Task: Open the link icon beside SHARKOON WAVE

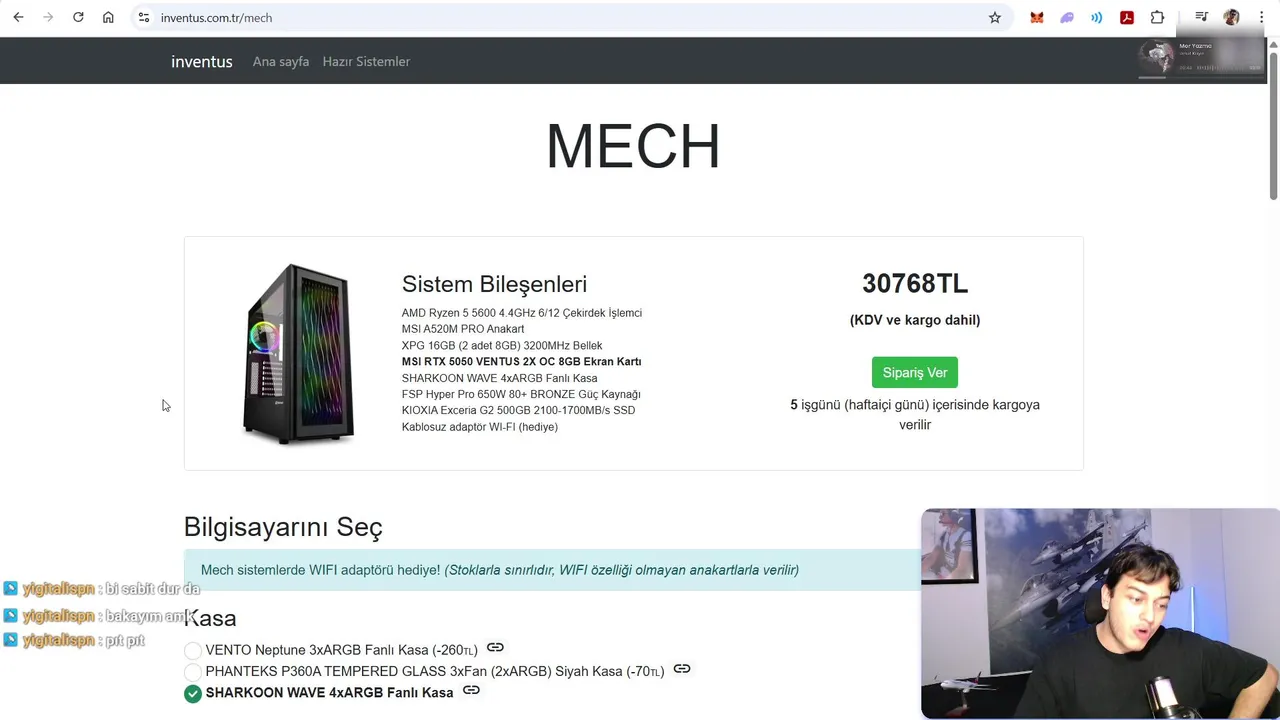Action: pos(471,691)
